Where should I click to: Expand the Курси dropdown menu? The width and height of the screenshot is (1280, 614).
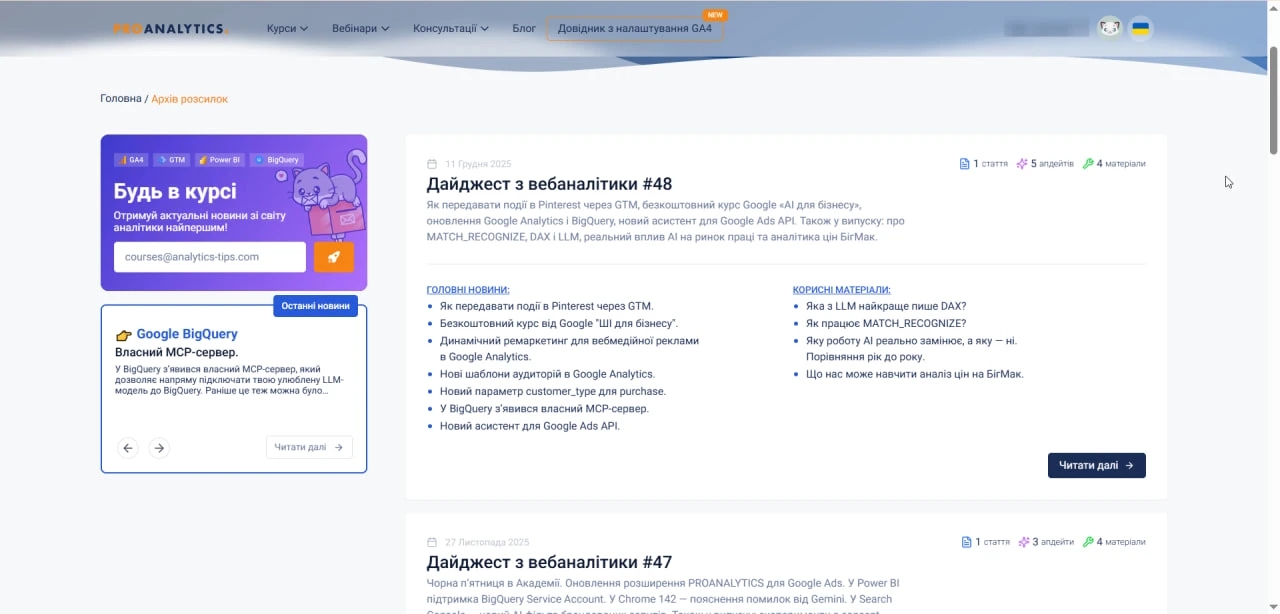pos(287,29)
